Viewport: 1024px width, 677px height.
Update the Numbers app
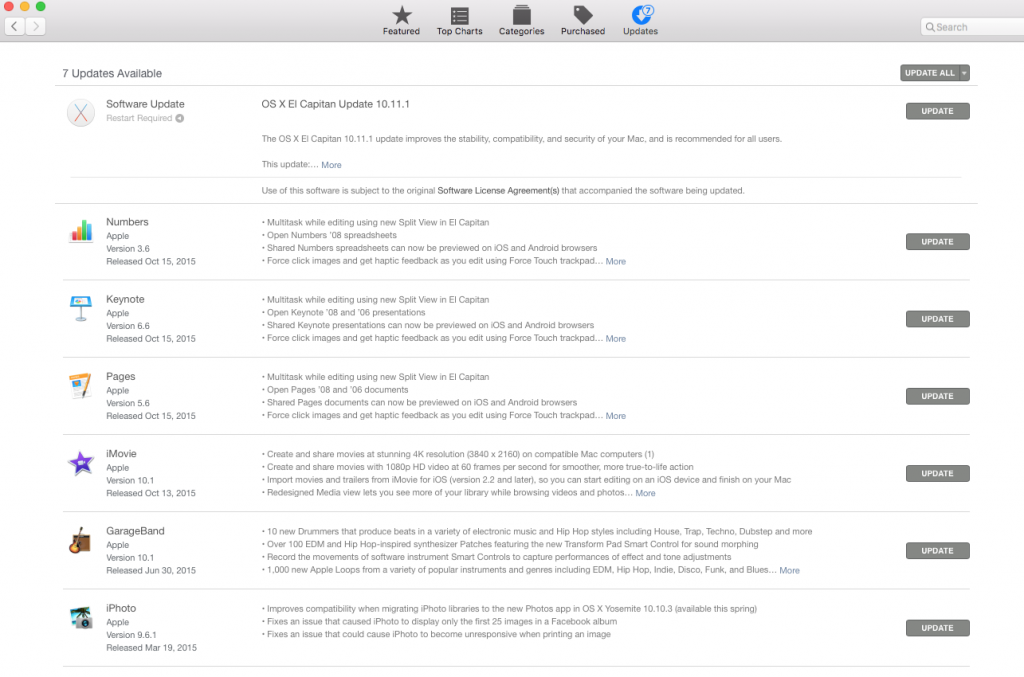point(937,242)
